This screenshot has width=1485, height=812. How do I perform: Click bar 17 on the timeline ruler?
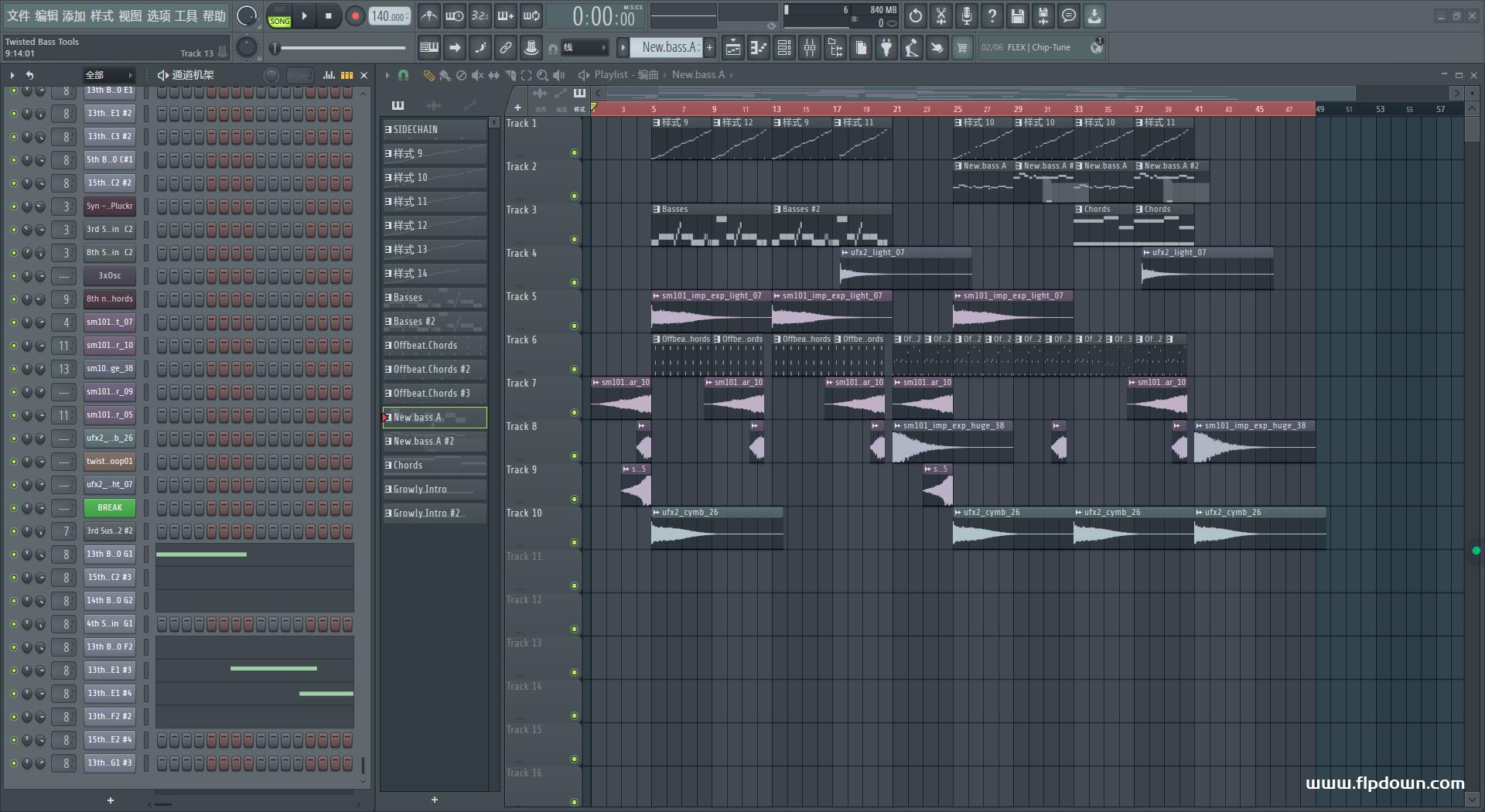pyautogui.click(x=837, y=109)
